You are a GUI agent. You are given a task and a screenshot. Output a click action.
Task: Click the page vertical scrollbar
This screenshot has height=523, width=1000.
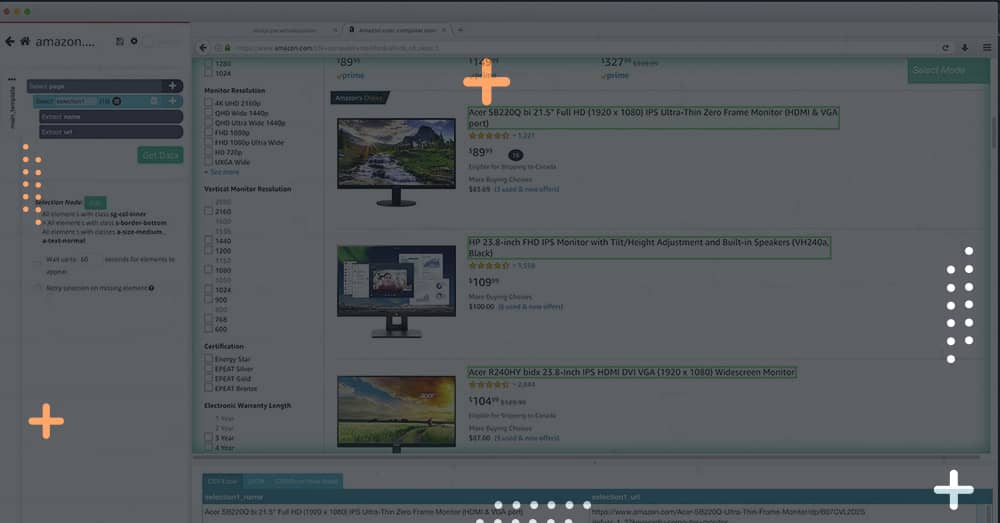pyautogui.click(x=993, y=134)
